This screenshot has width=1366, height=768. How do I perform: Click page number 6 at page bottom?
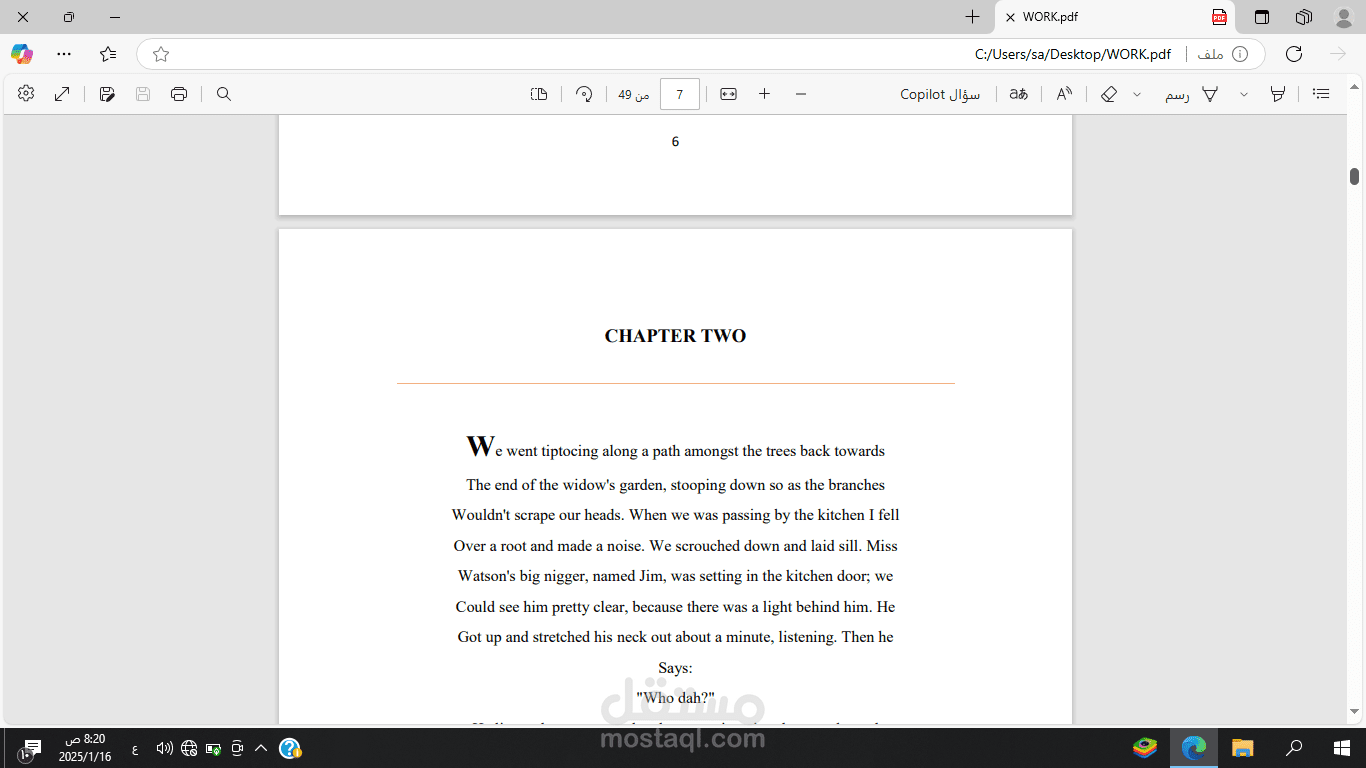pos(675,142)
